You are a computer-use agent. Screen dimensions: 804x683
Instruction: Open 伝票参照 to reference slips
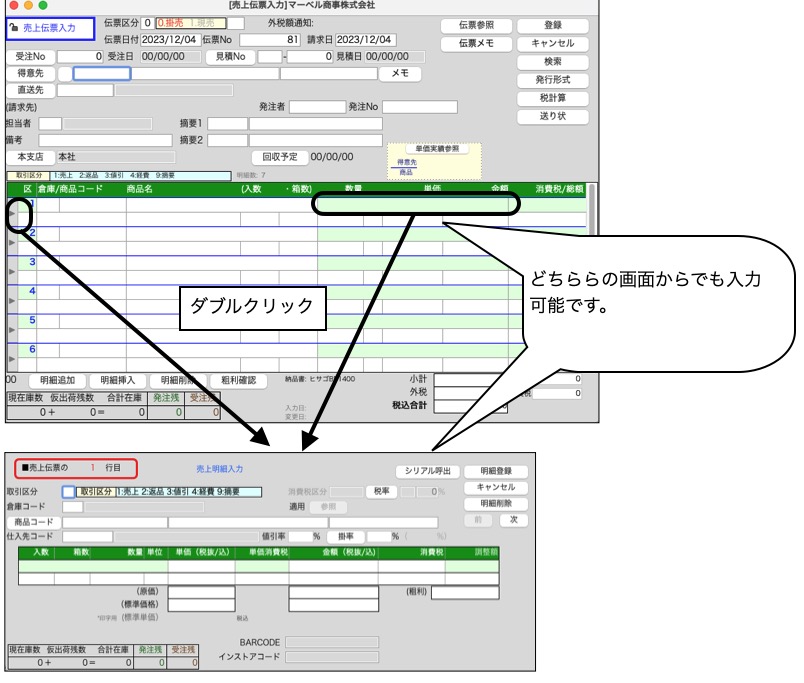pos(476,25)
